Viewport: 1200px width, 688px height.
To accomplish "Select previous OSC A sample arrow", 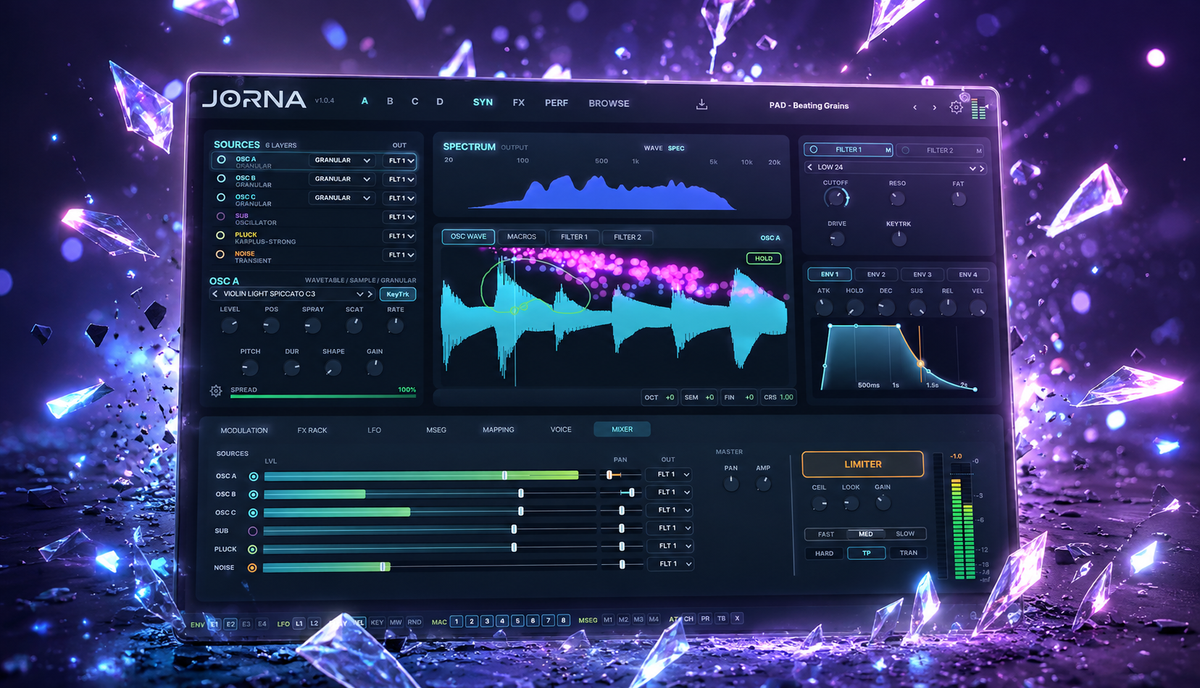I will click(216, 295).
